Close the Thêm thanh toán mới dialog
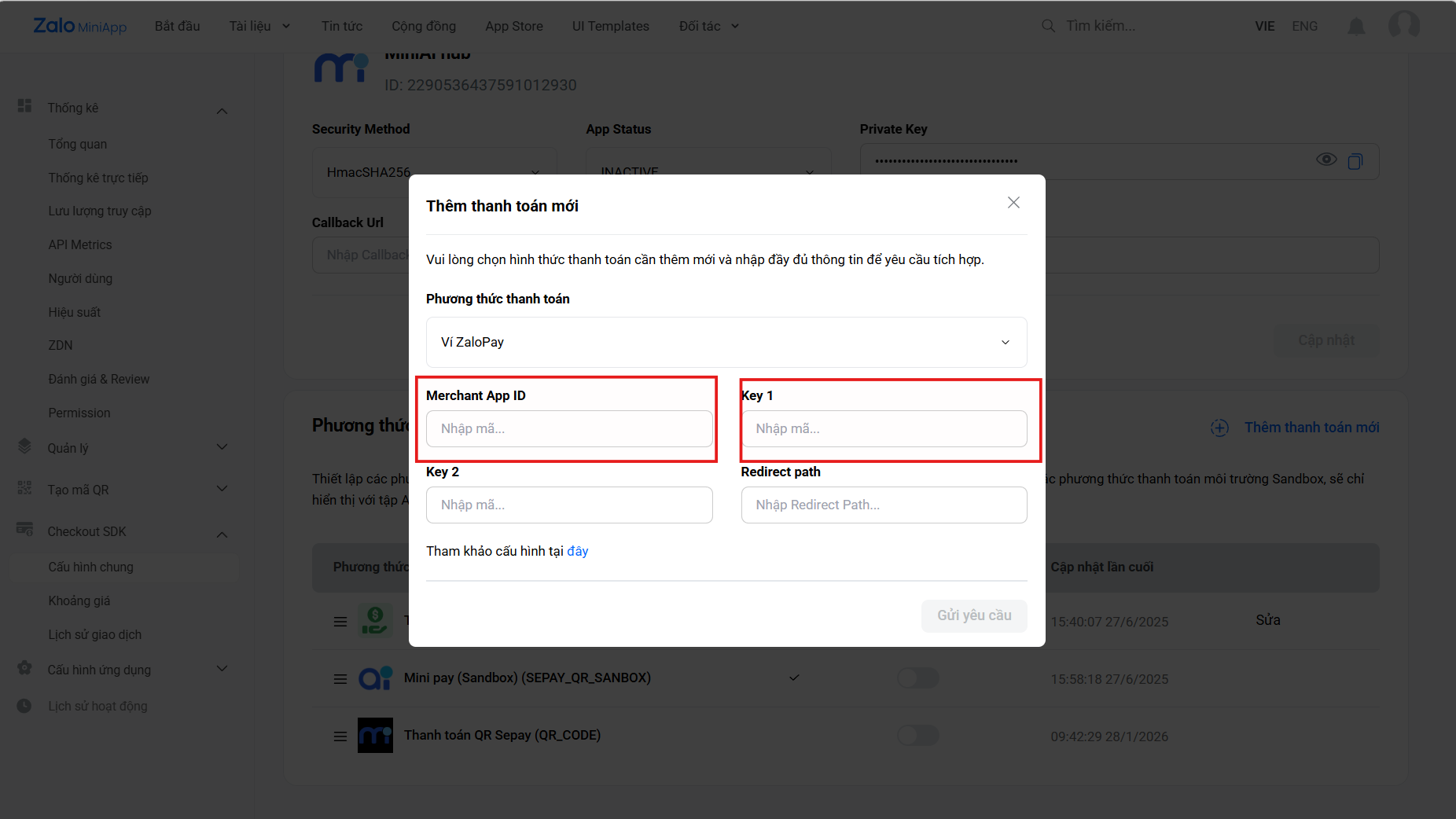The image size is (1456, 819). 1013,203
